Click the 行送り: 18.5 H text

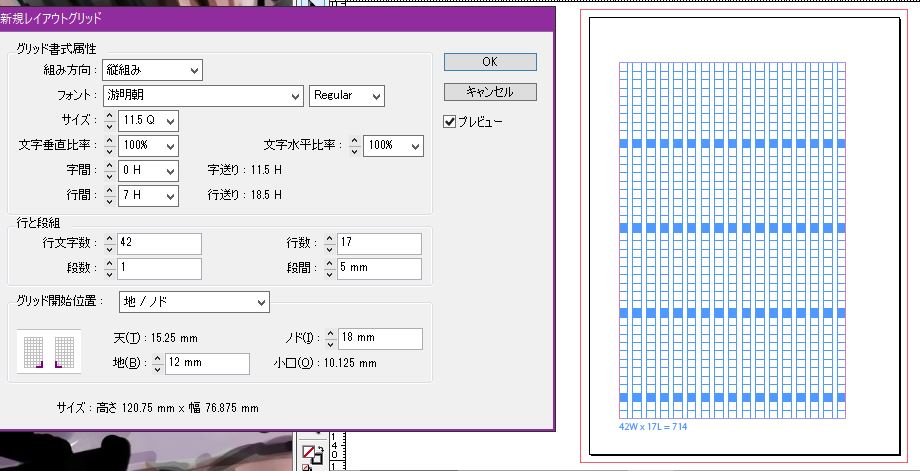245,195
